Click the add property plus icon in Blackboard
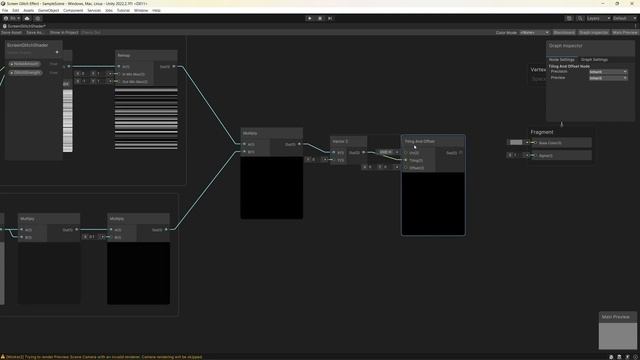 coord(57,52)
